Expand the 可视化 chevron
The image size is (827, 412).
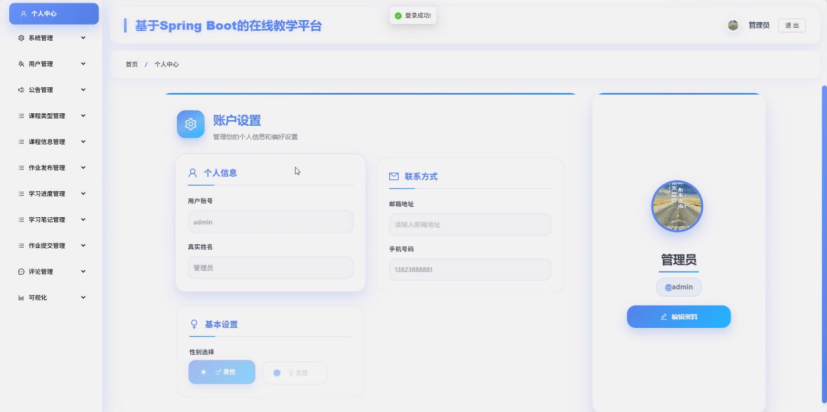click(x=83, y=298)
